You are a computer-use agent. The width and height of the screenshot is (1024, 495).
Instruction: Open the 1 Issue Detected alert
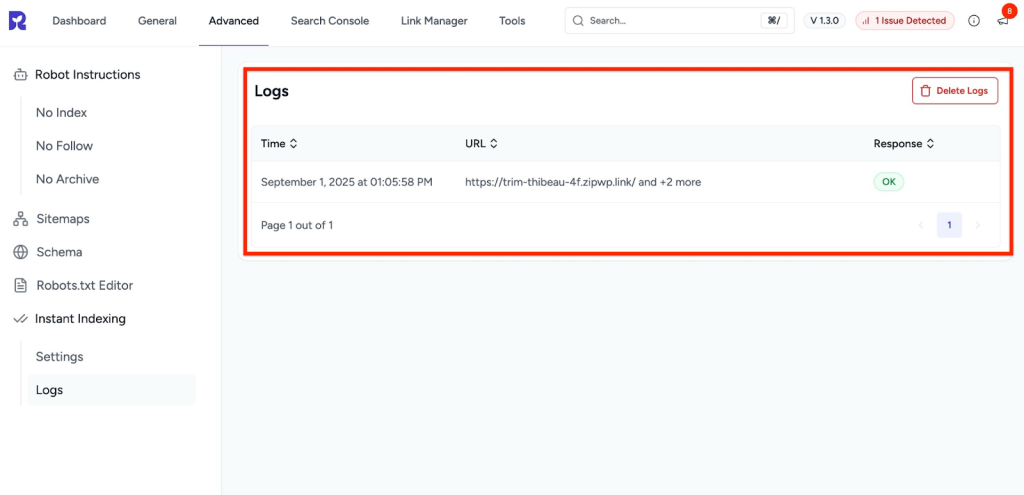[904, 21]
